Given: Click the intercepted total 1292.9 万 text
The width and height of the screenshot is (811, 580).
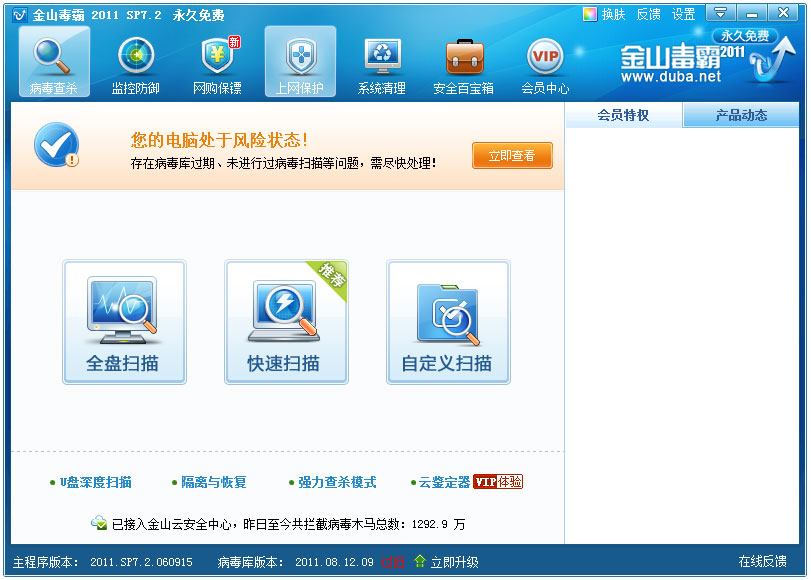Looking at the screenshot, I should [438, 524].
